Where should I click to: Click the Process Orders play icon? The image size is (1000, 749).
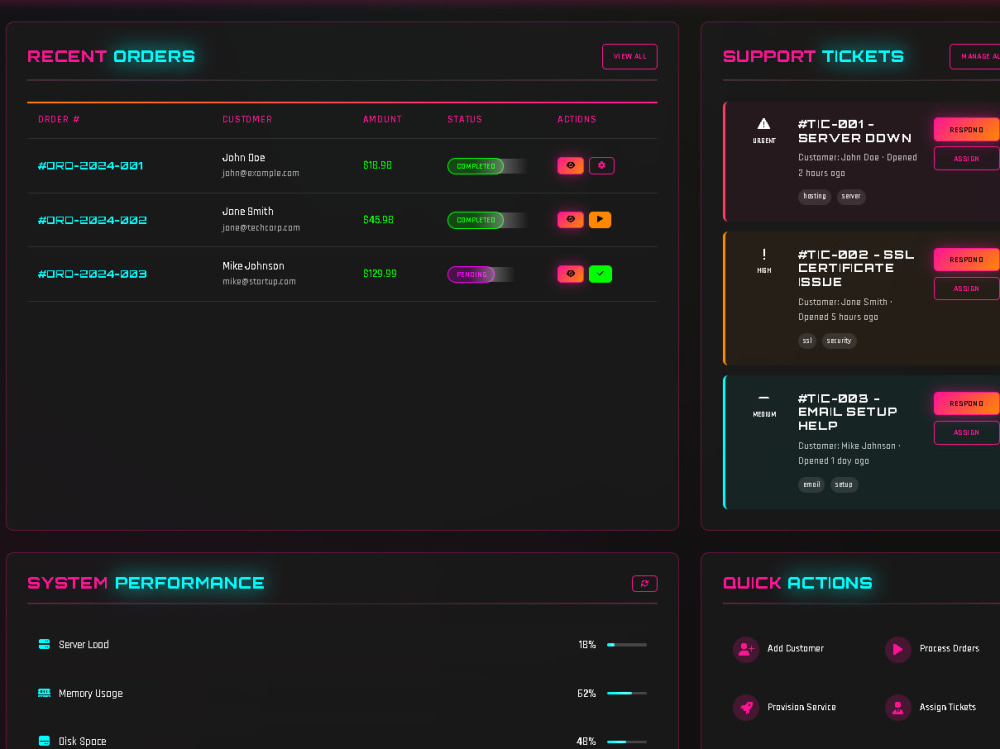(x=897, y=649)
